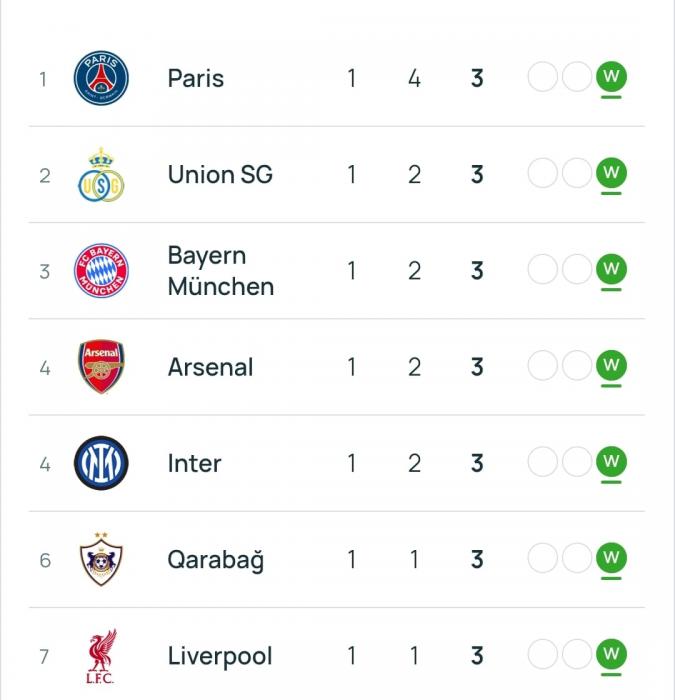The image size is (675, 700).
Task: Open the Union SG club logo
Action: [101, 175]
